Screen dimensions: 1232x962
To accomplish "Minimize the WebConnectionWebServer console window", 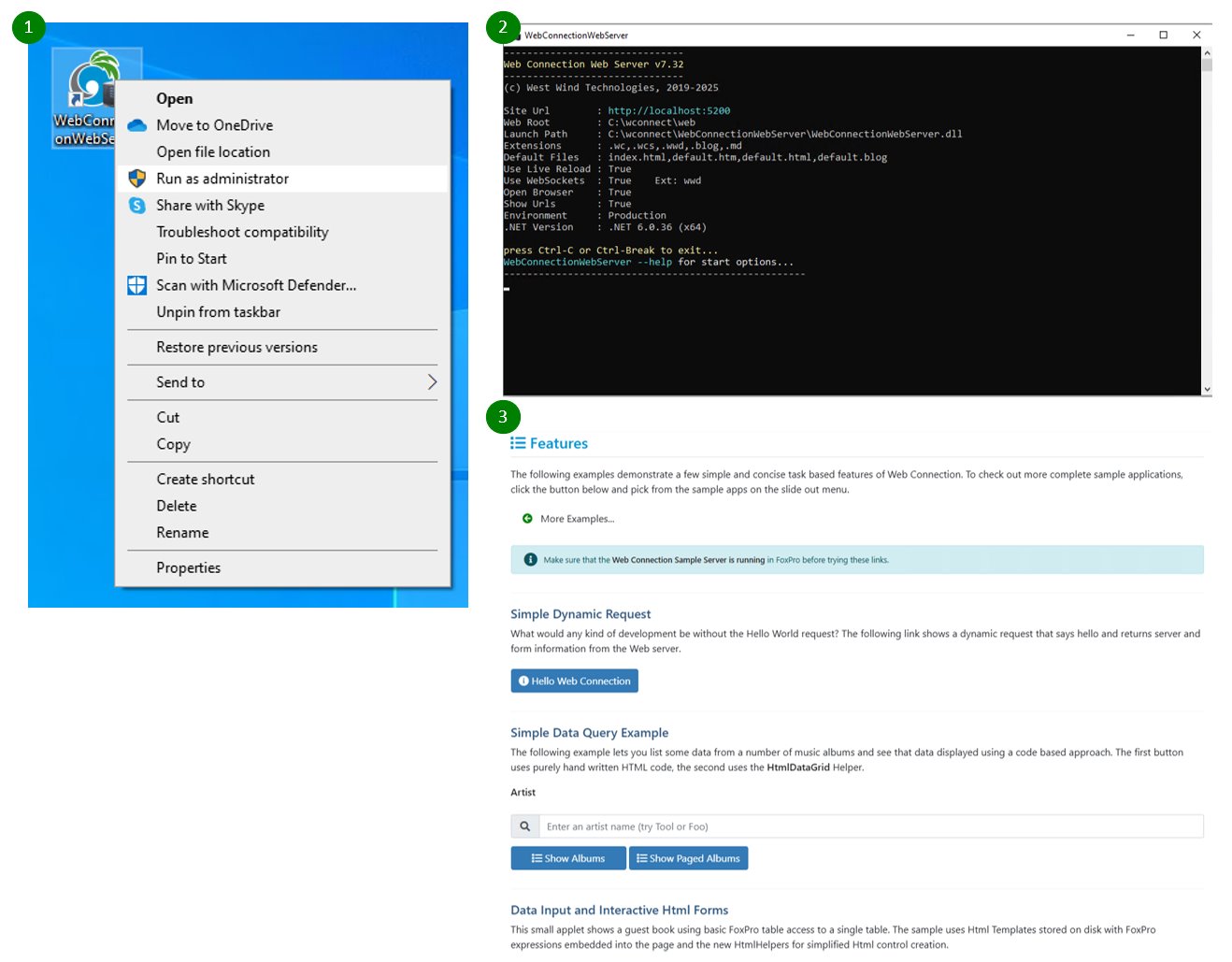I will click(x=1130, y=35).
